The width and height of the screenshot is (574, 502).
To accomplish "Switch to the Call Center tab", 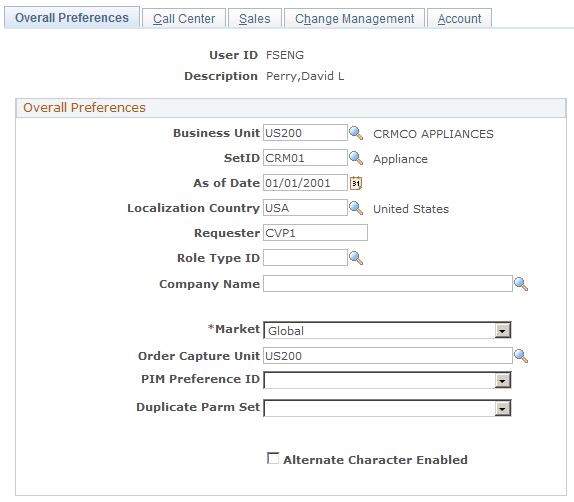I will (x=184, y=18).
